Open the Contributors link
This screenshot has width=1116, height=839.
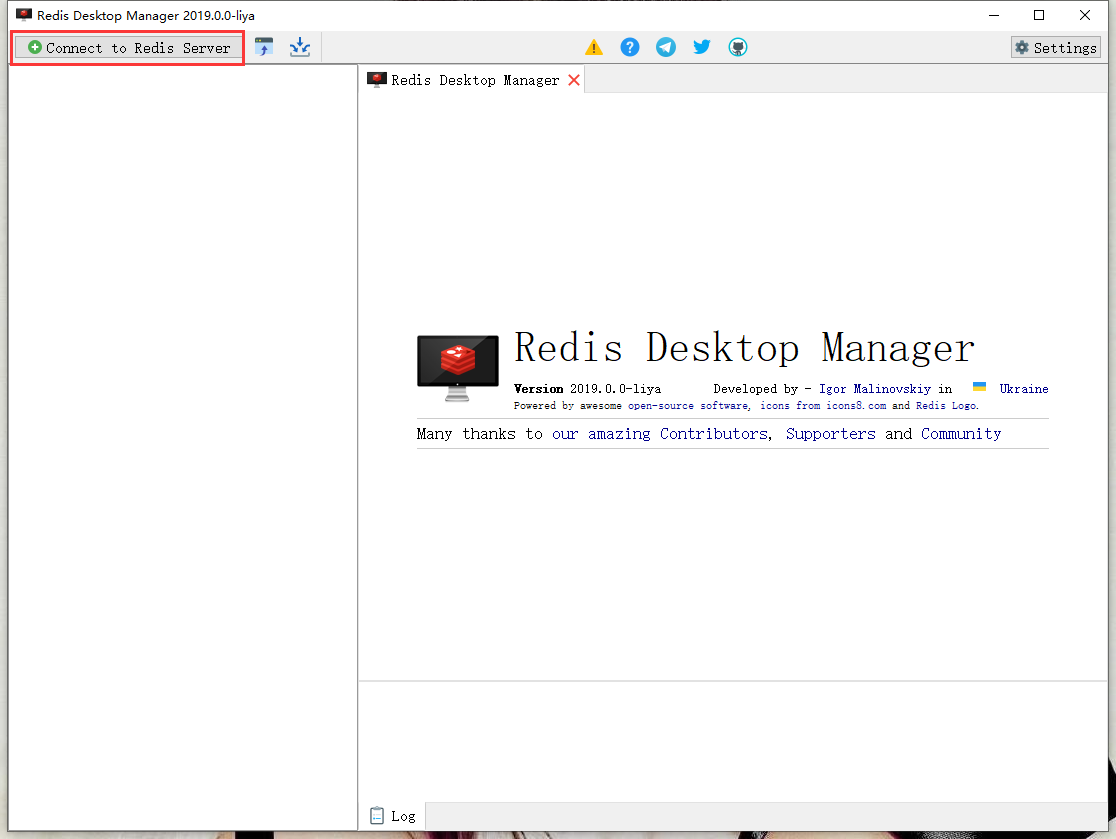(713, 433)
